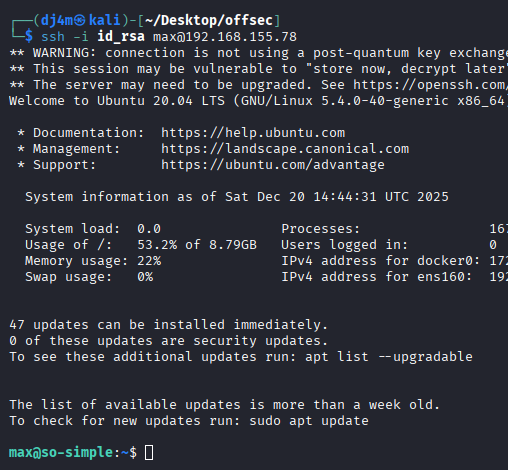
Task: Open the https://help.ubuntu.com documentation link
Action: point(253,133)
